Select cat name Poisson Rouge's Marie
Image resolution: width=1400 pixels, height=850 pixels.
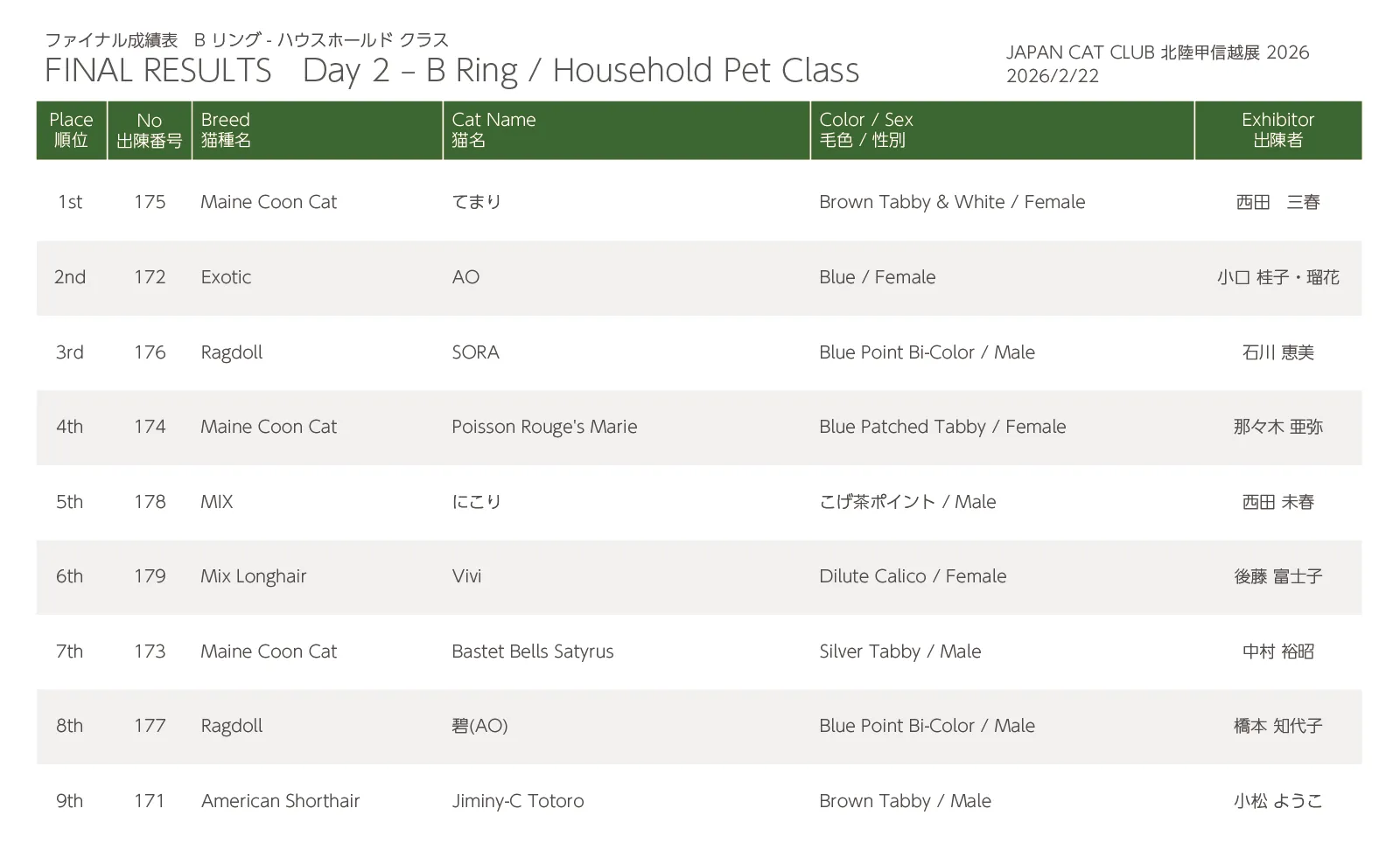pyautogui.click(x=544, y=427)
